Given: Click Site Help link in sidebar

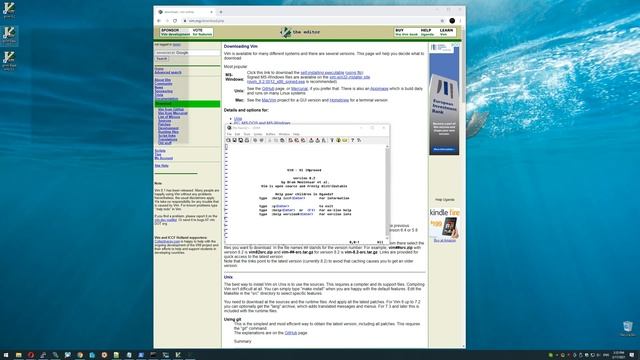Looking at the screenshot, I should (162, 165).
